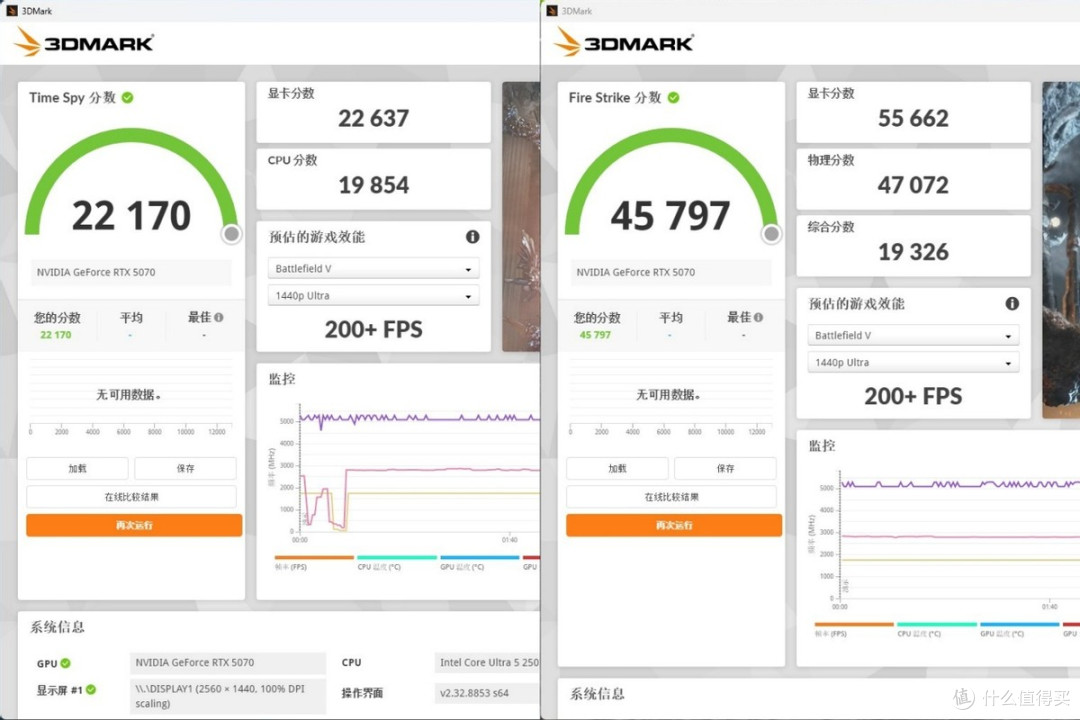Click GPU name field in system info

pyautogui.click(x=227, y=663)
